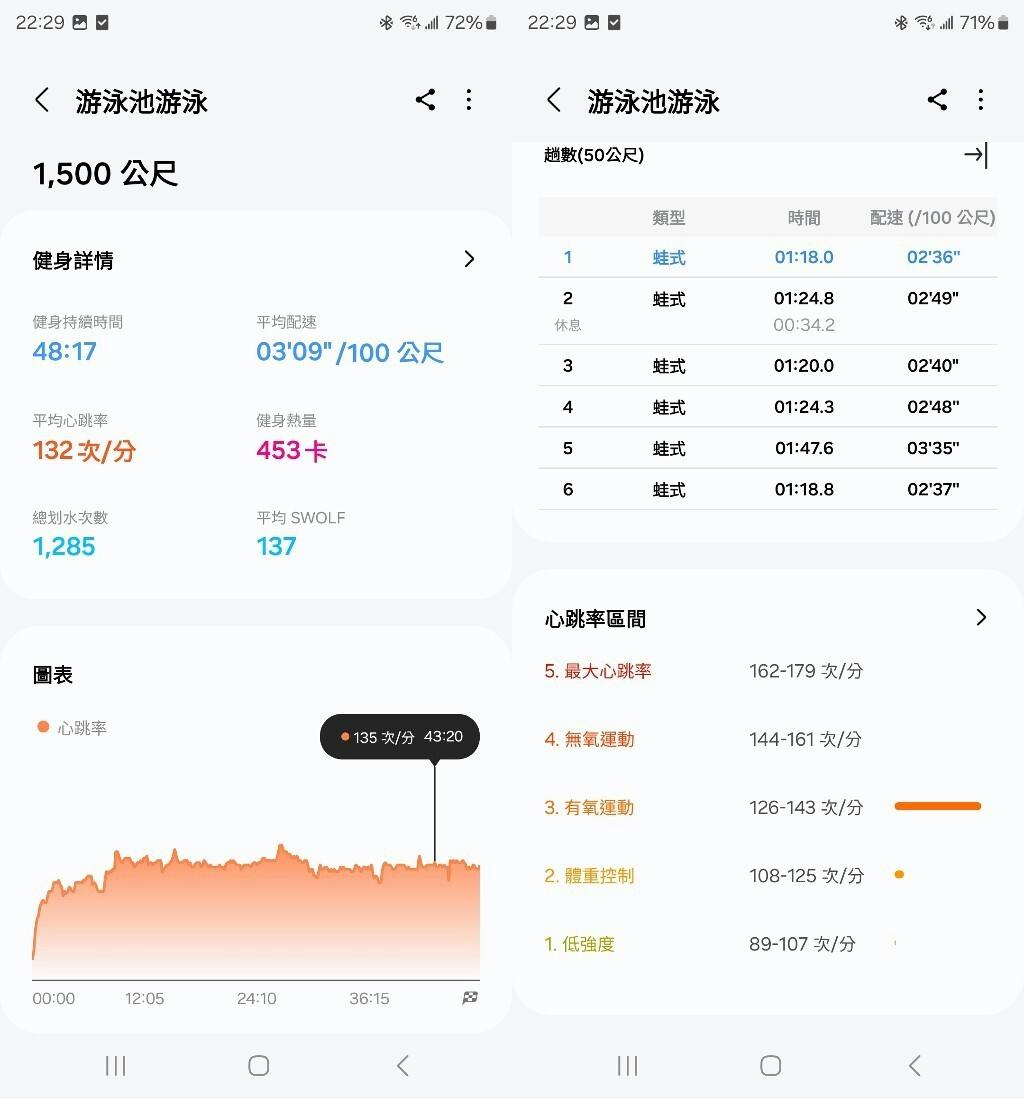The width and height of the screenshot is (1024, 1098).
Task: Tap 24:10 label on chart time axis
Action: click(x=256, y=999)
